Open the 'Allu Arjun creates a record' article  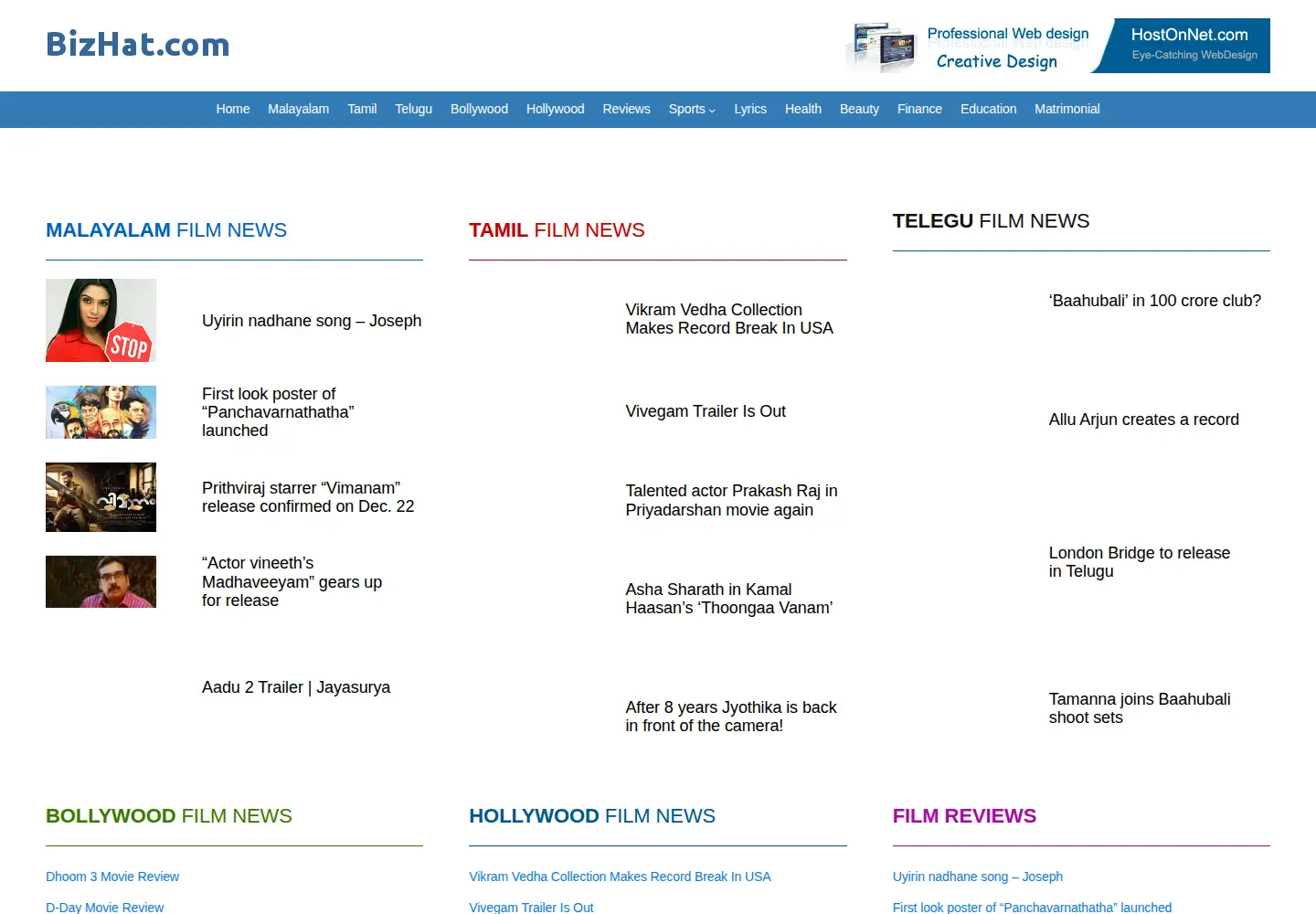coord(1144,420)
